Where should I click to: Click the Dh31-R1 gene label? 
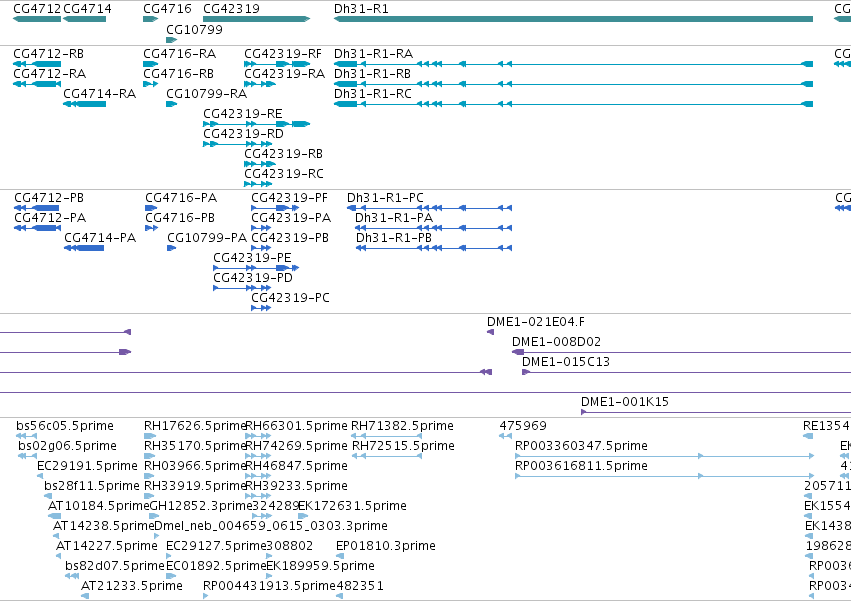tap(361, 9)
